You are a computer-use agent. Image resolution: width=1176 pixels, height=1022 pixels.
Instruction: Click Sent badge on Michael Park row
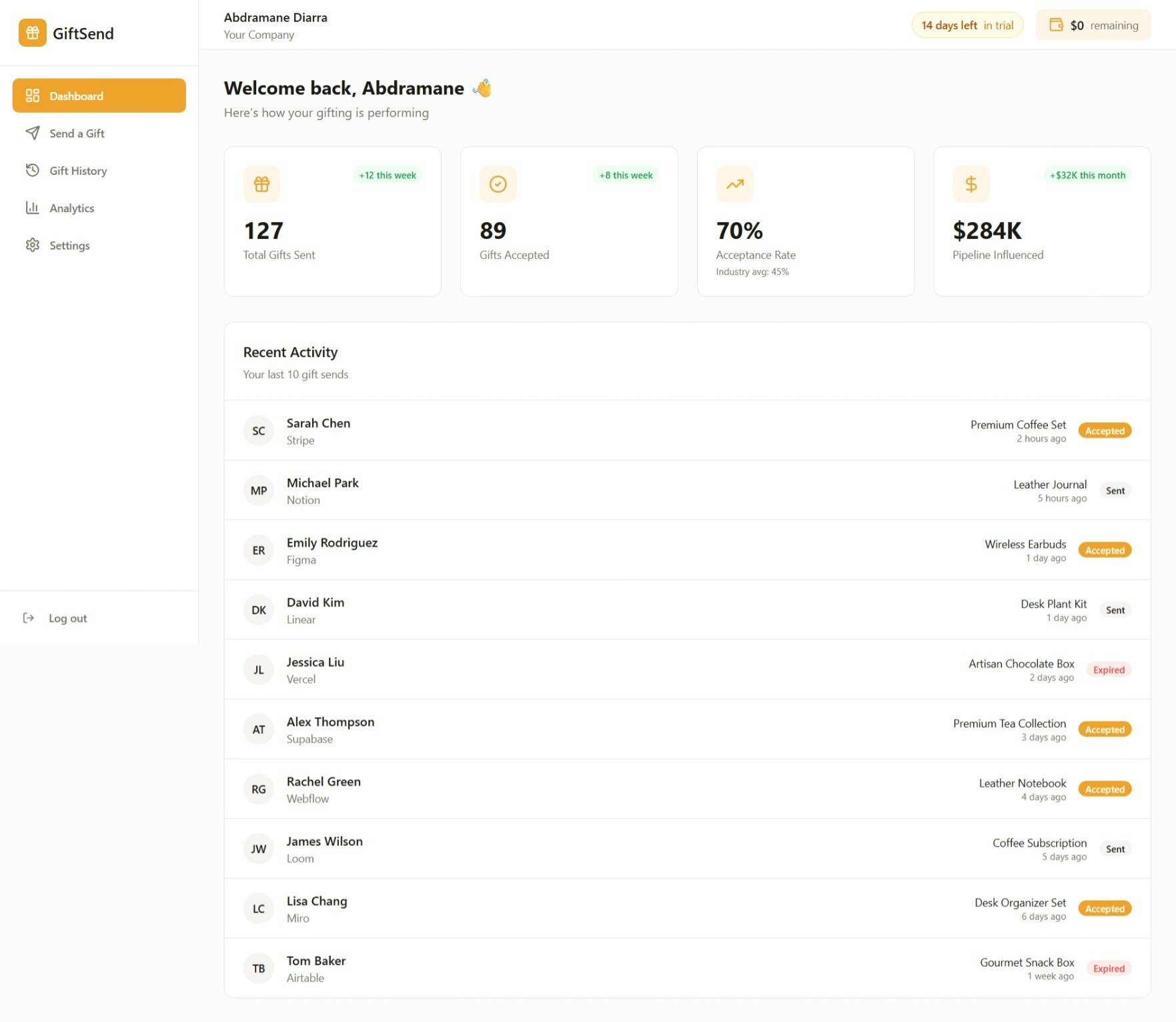coord(1115,490)
